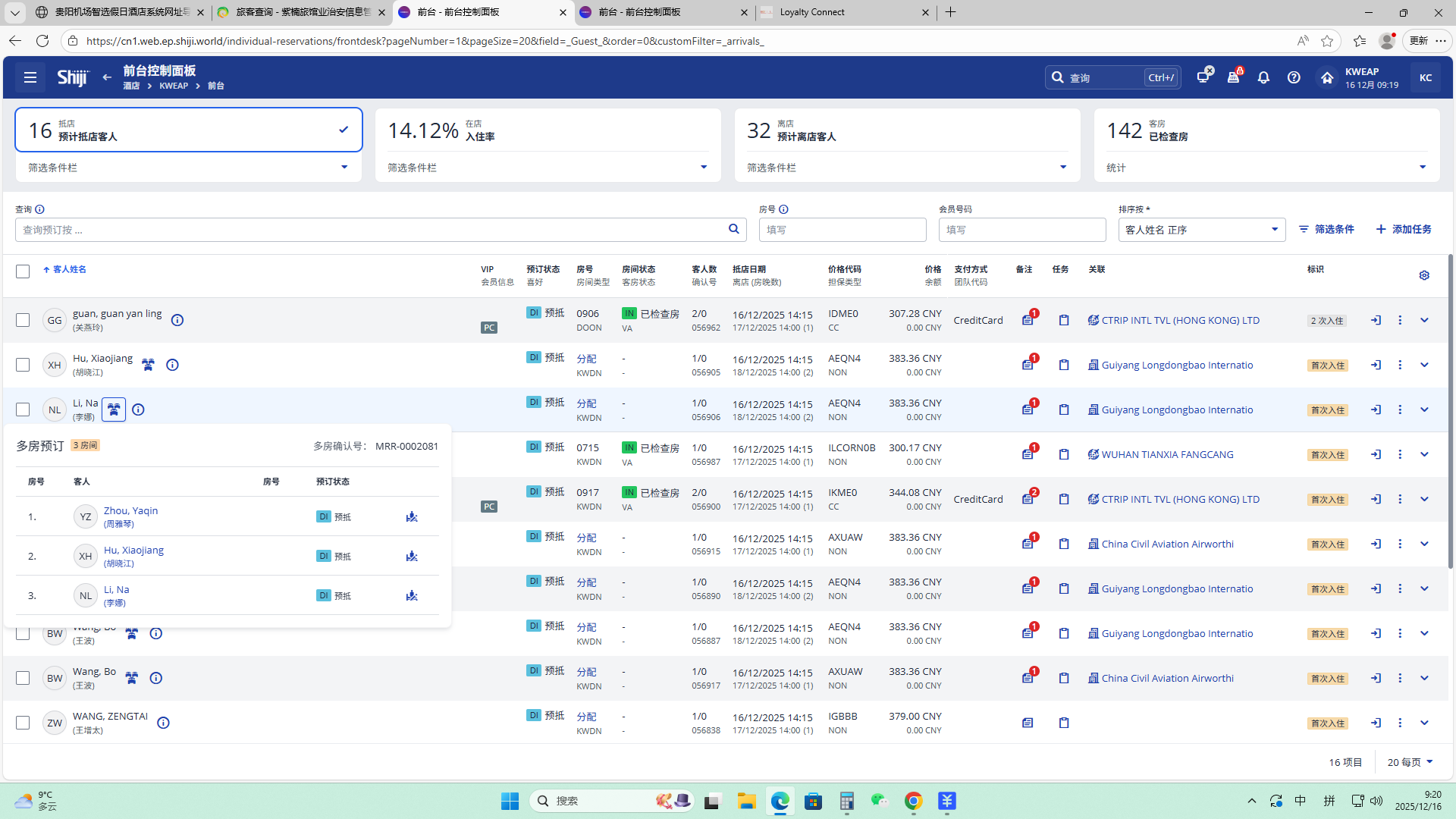Change the 20 每页 page size dropdown
Image resolution: width=1456 pixels, height=819 pixels.
point(1410,762)
